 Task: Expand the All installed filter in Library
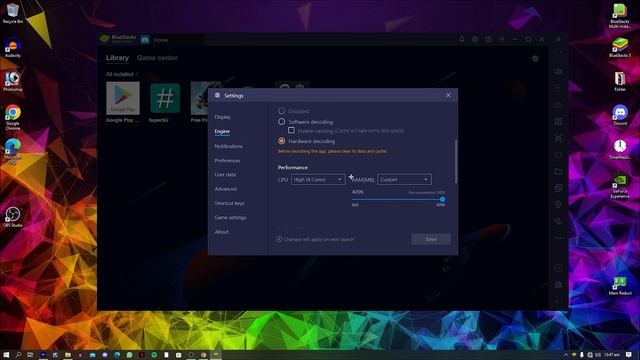(122, 74)
